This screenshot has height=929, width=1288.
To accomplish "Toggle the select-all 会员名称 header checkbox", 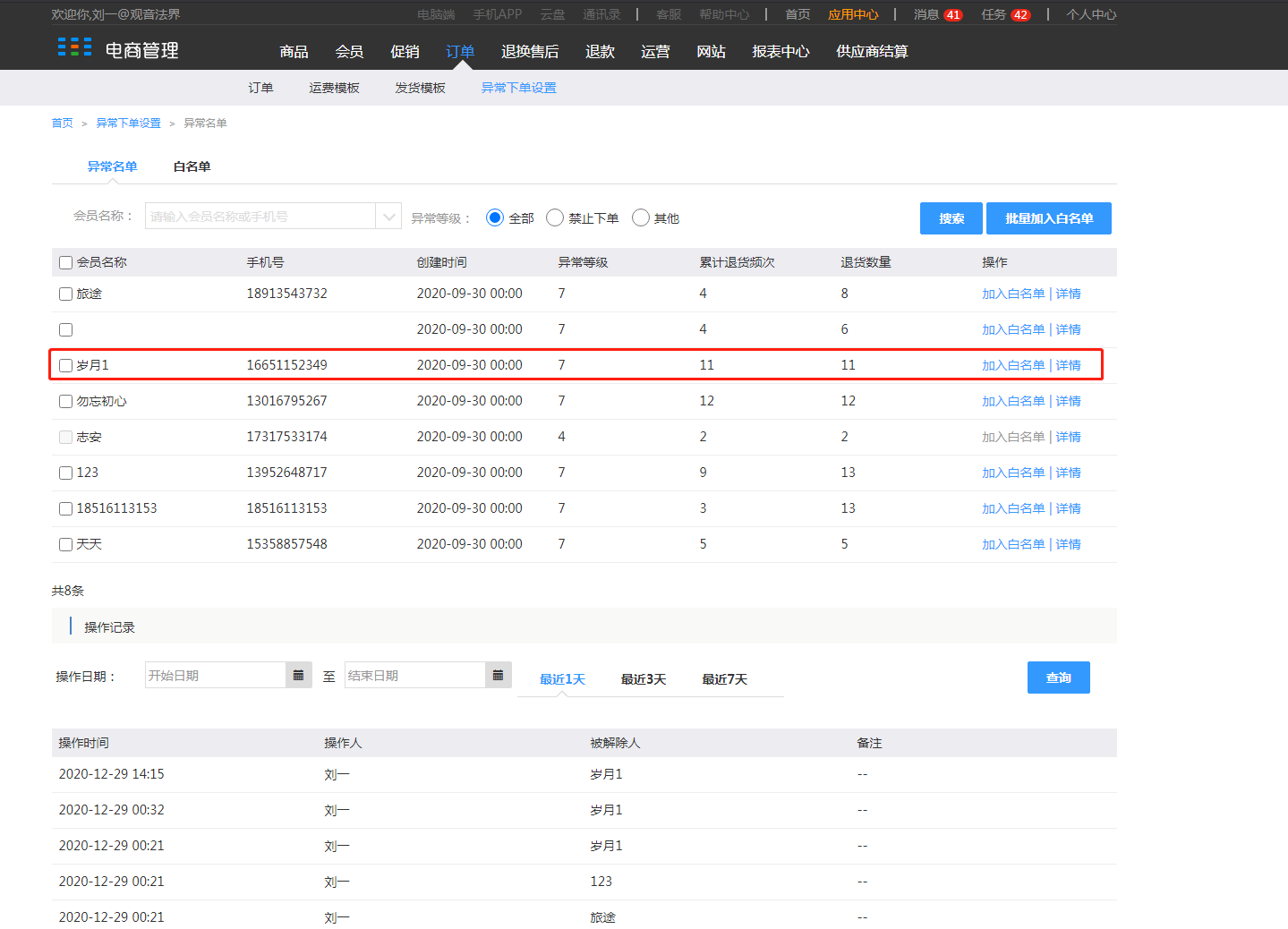I will point(65,262).
